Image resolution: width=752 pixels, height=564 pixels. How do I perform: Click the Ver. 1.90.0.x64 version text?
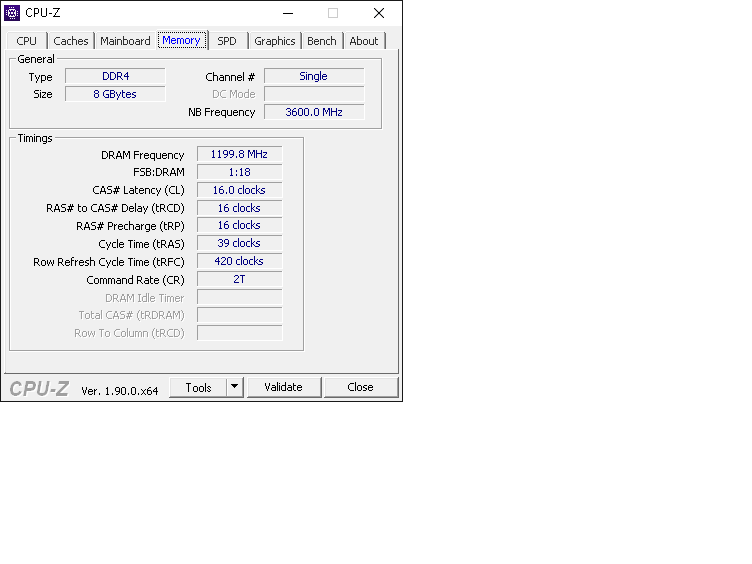tap(119, 391)
